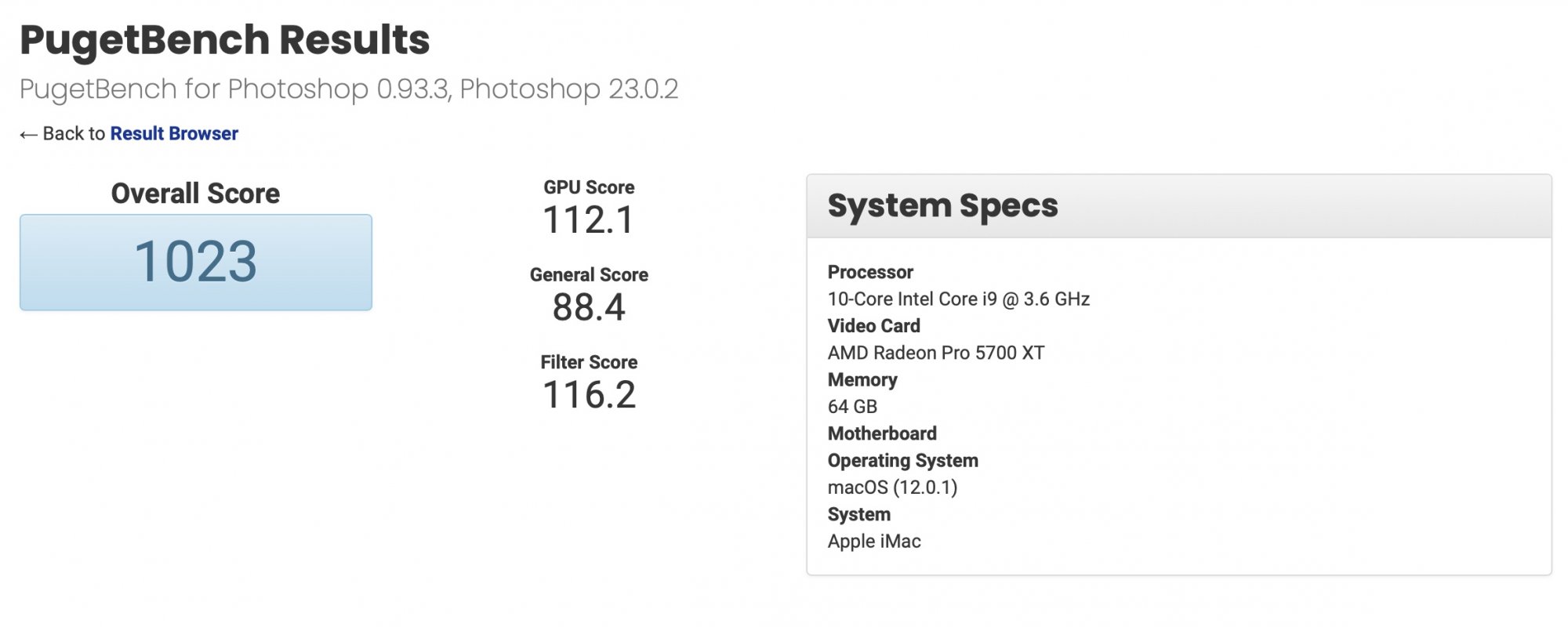This screenshot has width=1568, height=627.
Task: Click the PugetBench Results heading
Action: point(224,40)
